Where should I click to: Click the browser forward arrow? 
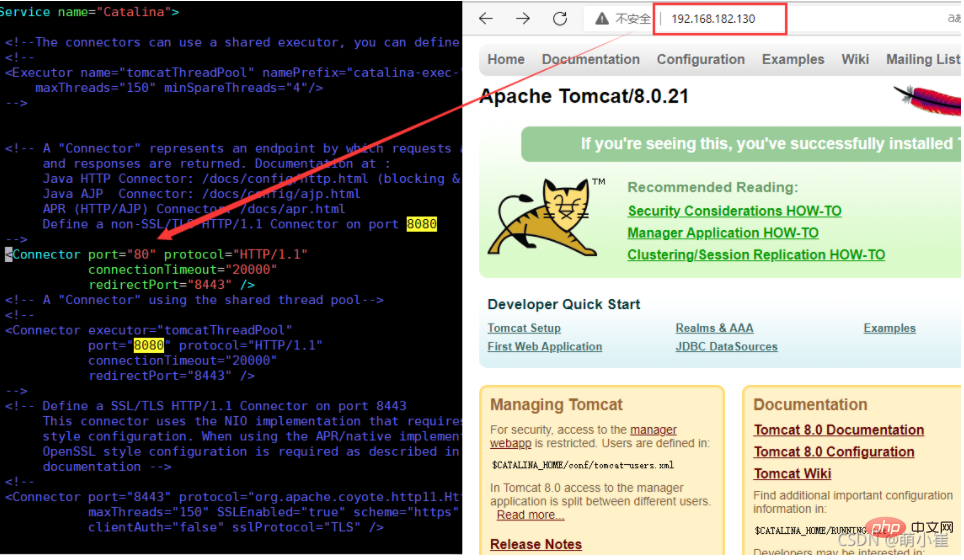point(523,18)
